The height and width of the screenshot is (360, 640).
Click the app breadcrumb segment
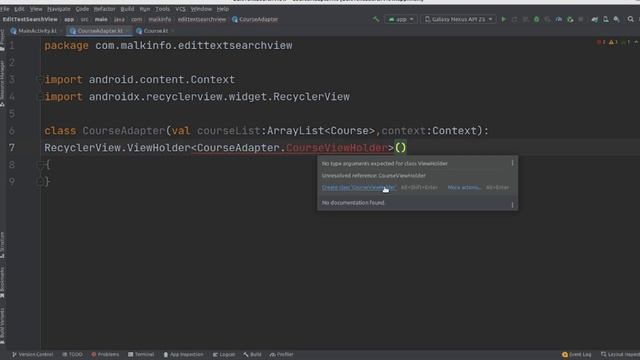coord(69,19)
